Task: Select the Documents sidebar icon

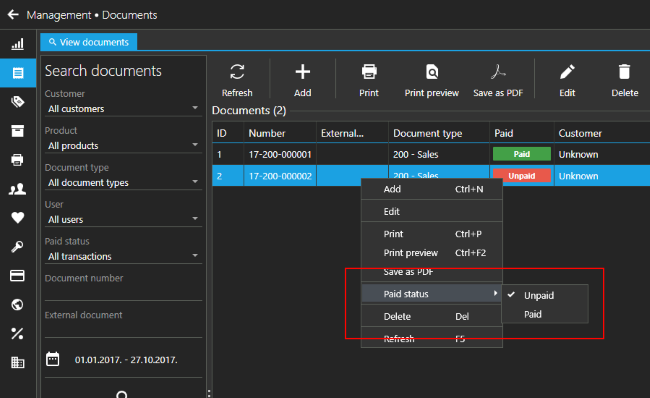Action: tap(17, 73)
